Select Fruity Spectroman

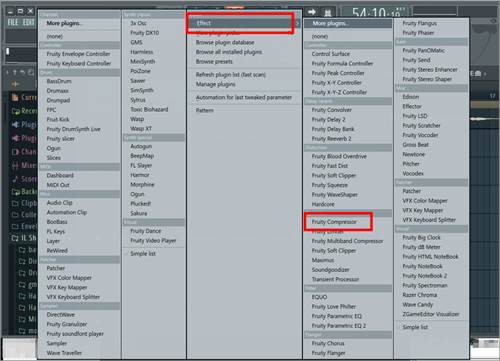tap(425, 286)
